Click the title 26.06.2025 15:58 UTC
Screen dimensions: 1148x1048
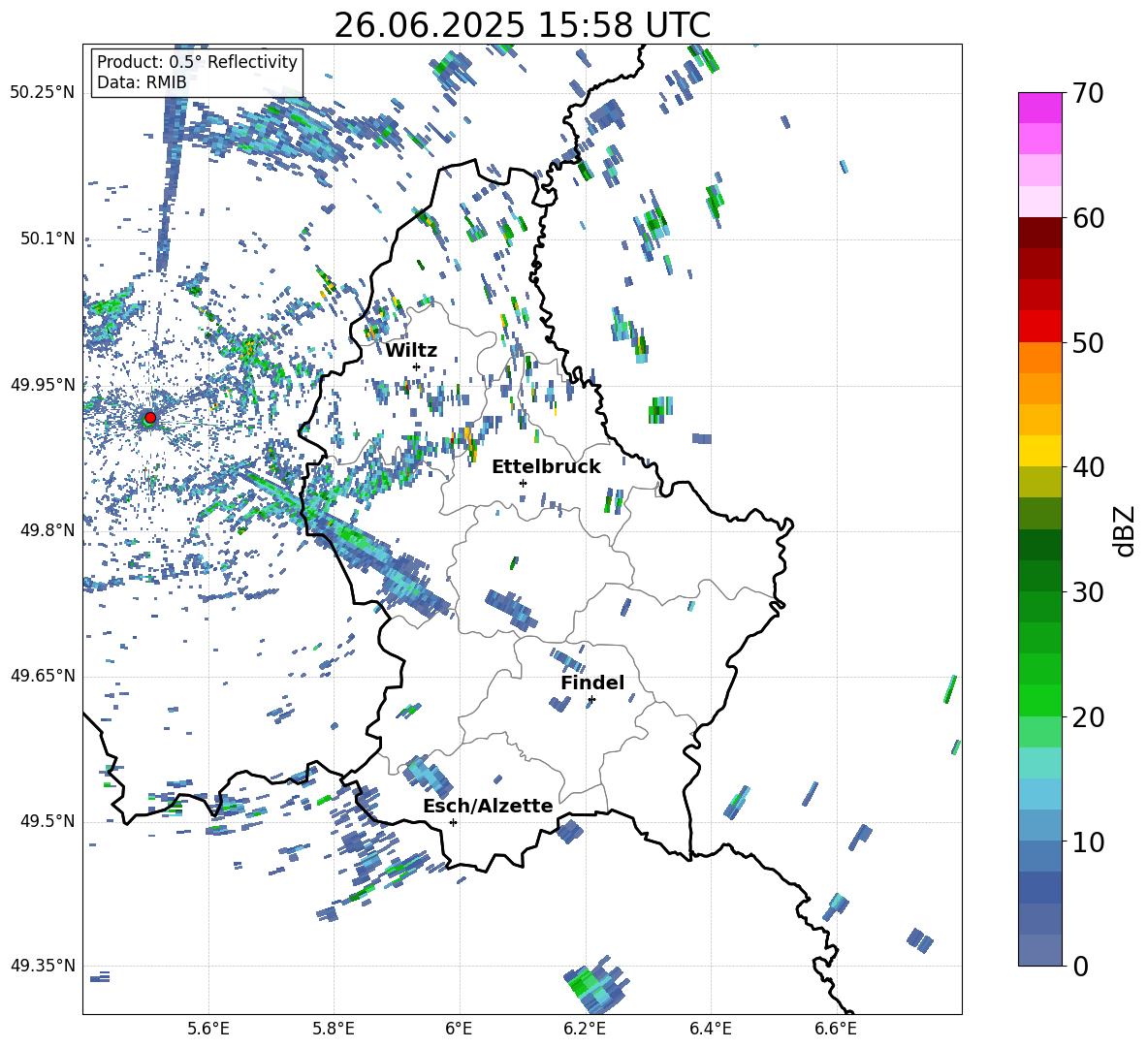click(522, 25)
